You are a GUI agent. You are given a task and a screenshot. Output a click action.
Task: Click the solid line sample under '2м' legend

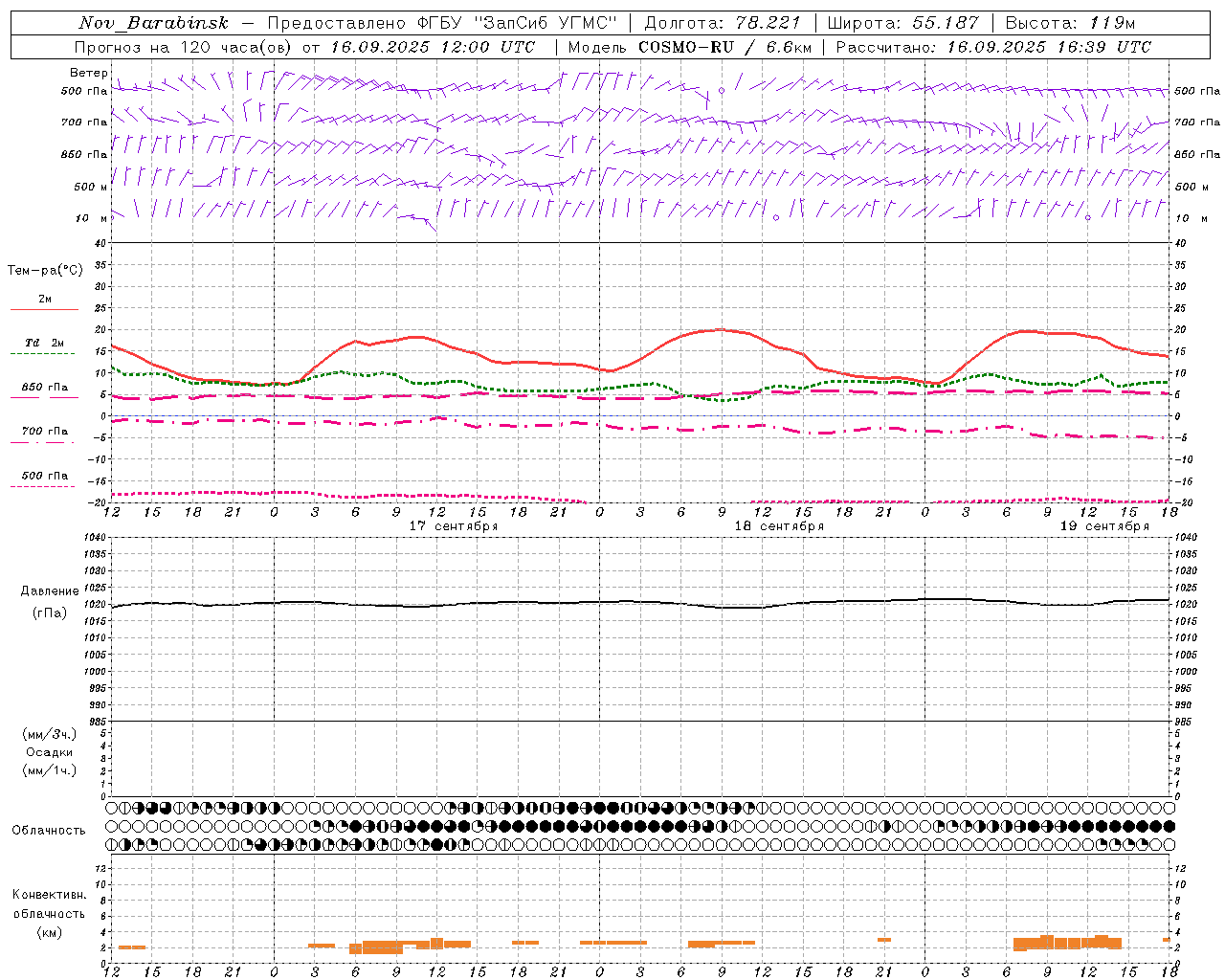[x=44, y=310]
